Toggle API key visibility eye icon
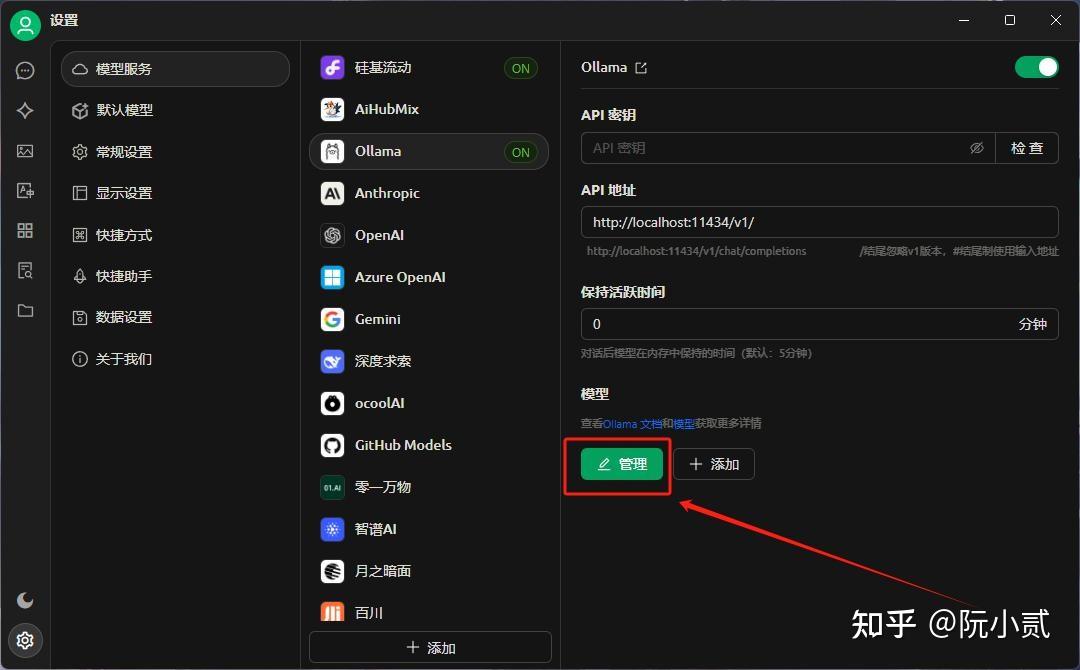 (x=977, y=148)
